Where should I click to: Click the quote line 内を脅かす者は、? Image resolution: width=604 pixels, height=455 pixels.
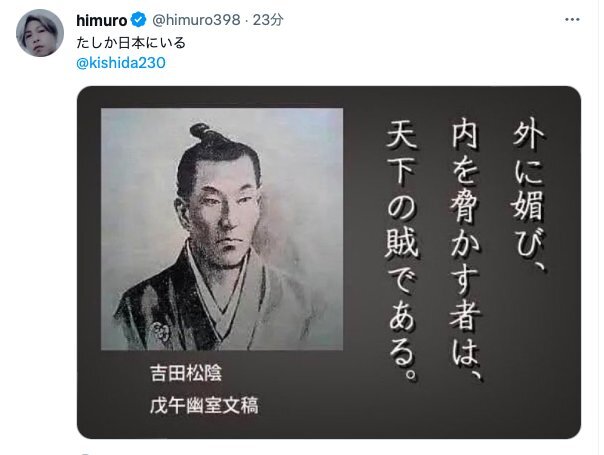tap(465, 253)
